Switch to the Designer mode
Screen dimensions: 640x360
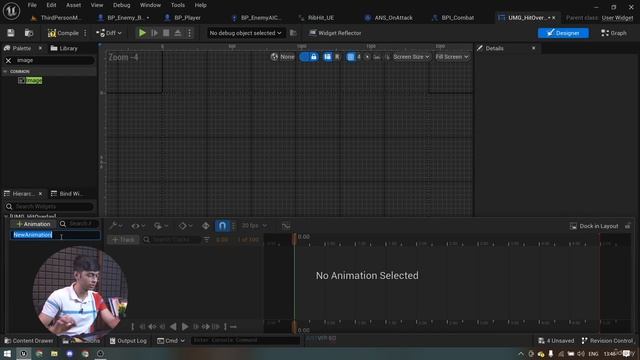pos(563,33)
